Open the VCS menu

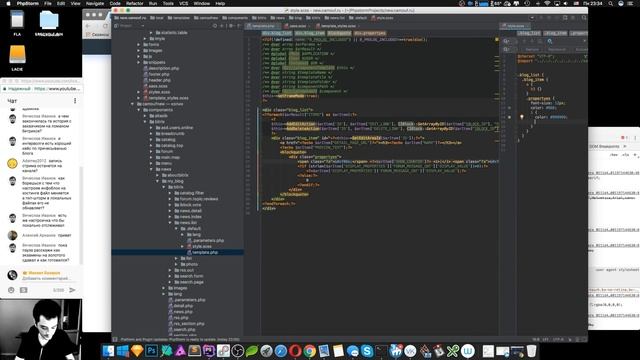tap(184, 3)
